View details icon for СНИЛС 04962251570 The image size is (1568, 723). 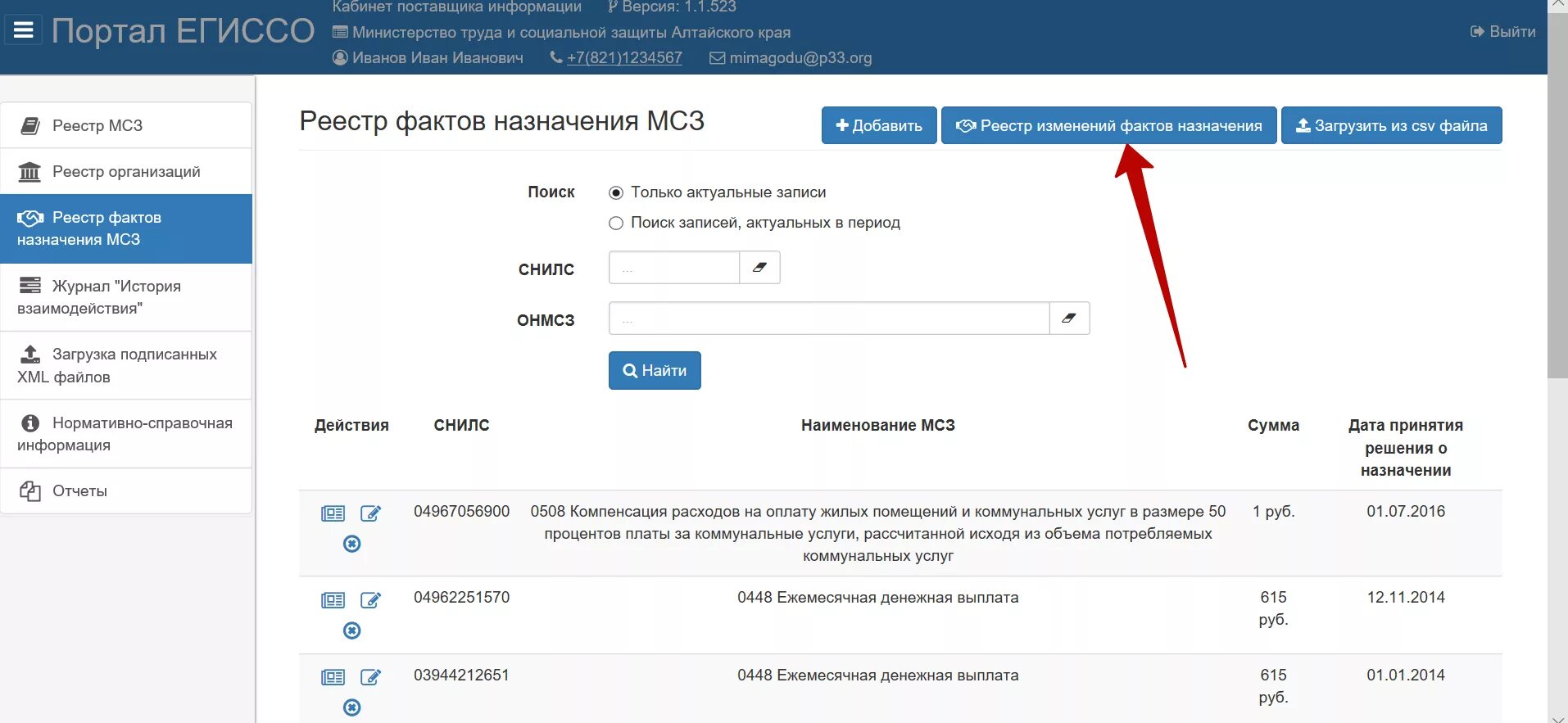[333, 600]
